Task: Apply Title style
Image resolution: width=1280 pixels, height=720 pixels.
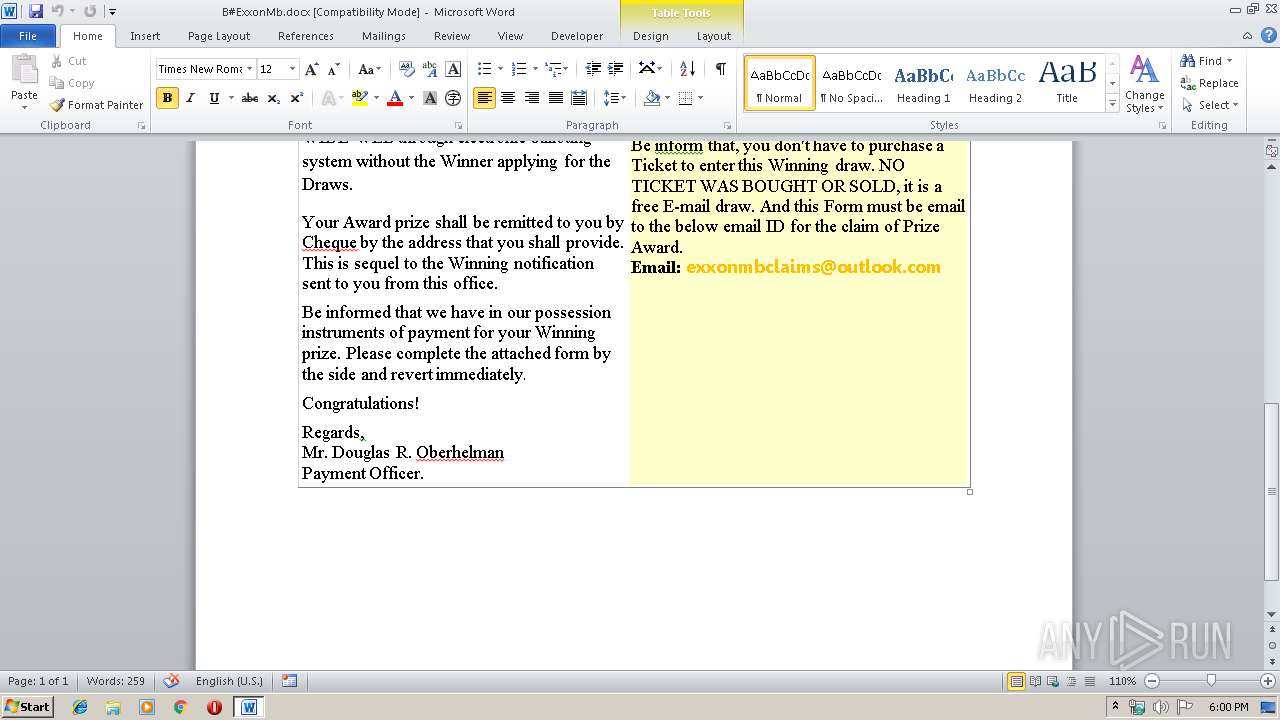Action: coord(1067,83)
